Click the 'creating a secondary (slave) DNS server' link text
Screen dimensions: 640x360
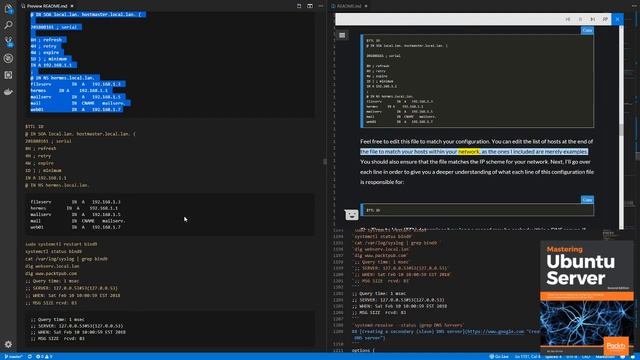coord(411,331)
